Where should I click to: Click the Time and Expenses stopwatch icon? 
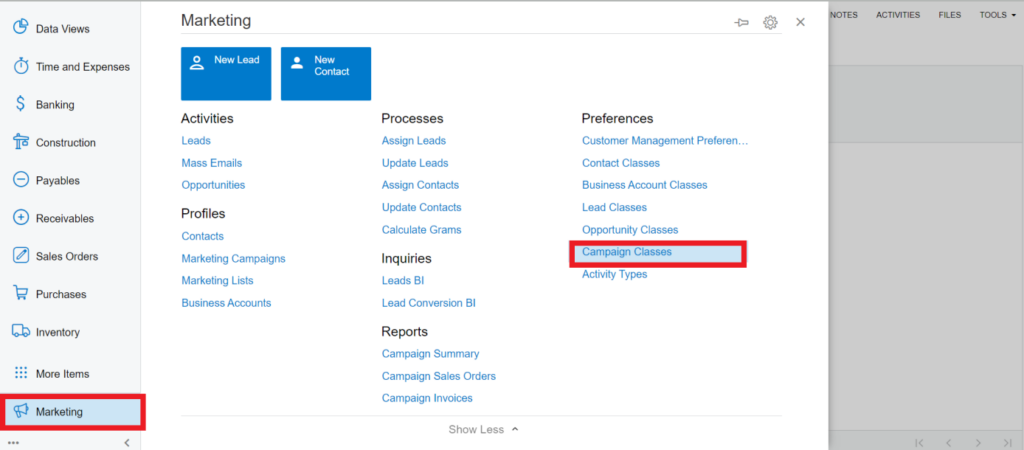click(x=20, y=67)
